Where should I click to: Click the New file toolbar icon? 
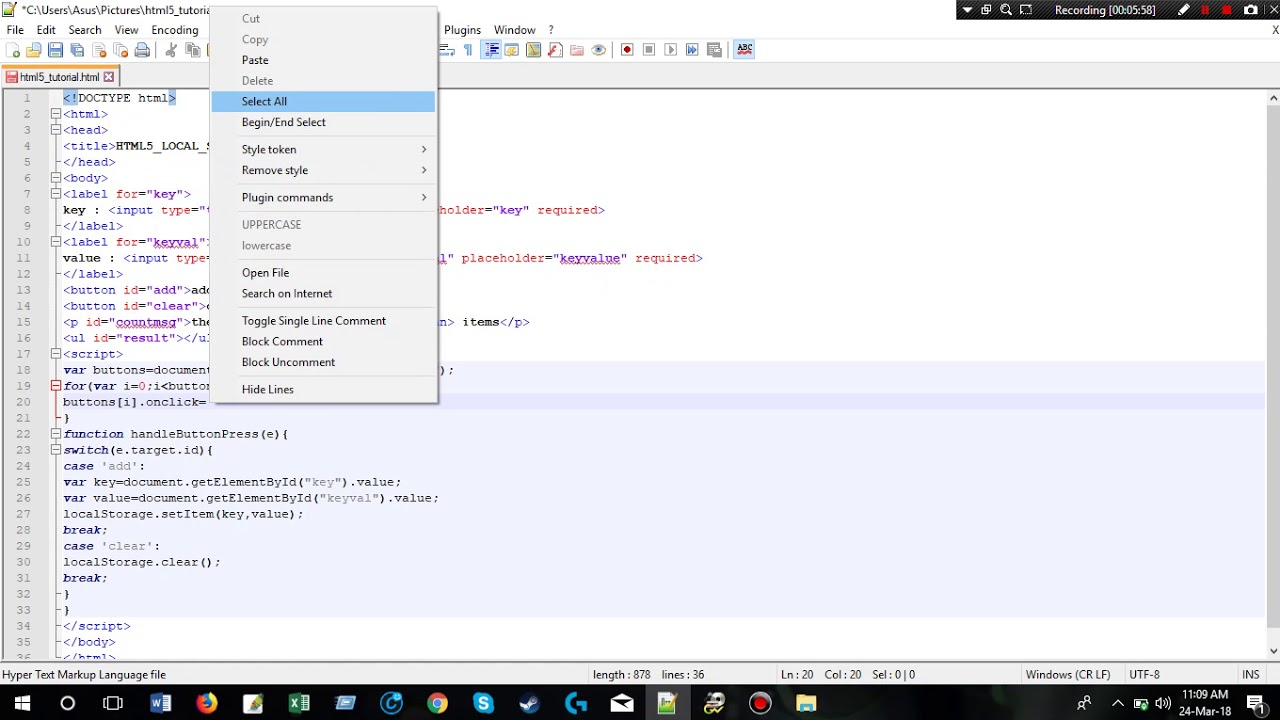coord(13,50)
